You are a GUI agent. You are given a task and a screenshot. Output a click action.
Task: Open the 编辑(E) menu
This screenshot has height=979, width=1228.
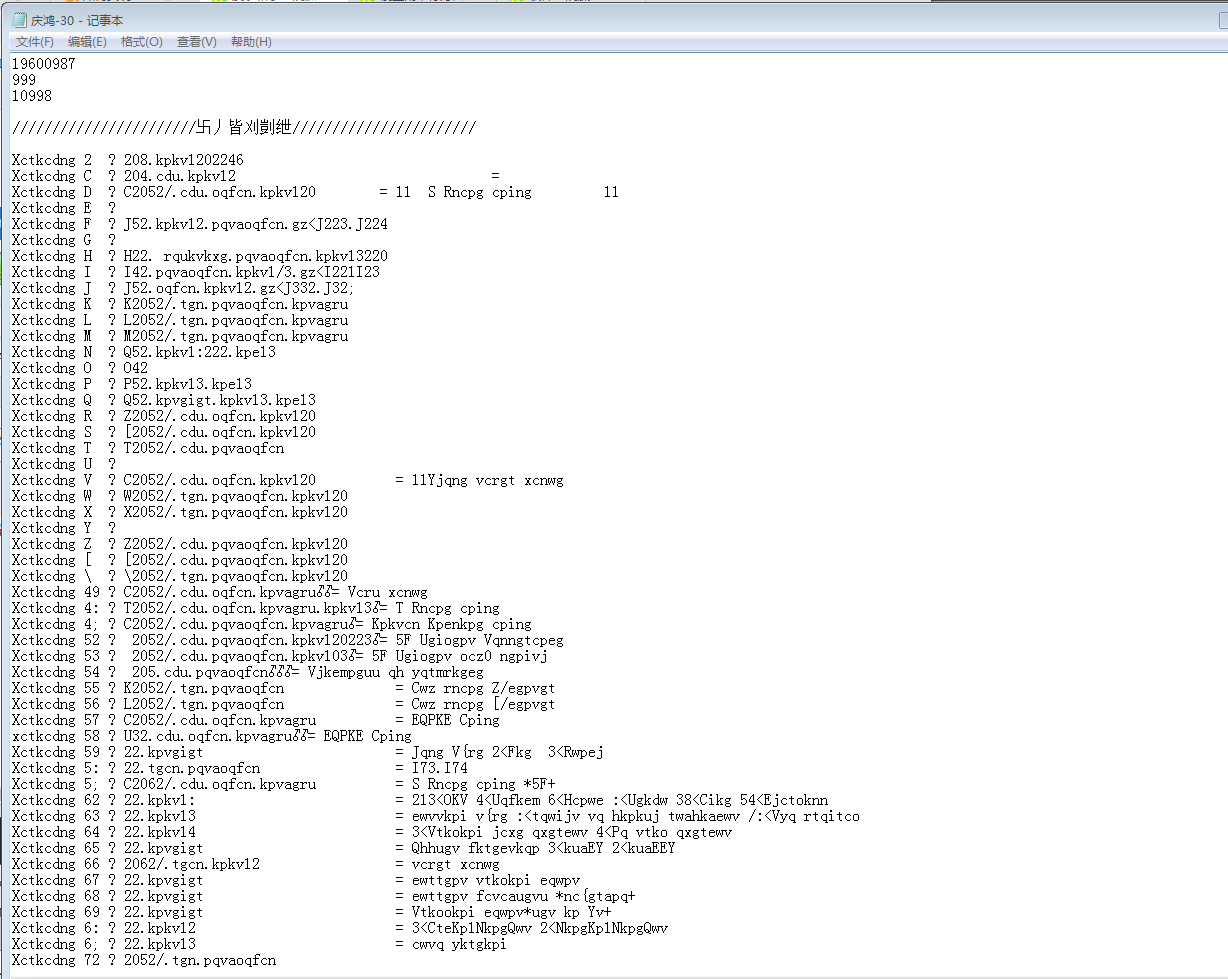click(x=87, y=42)
